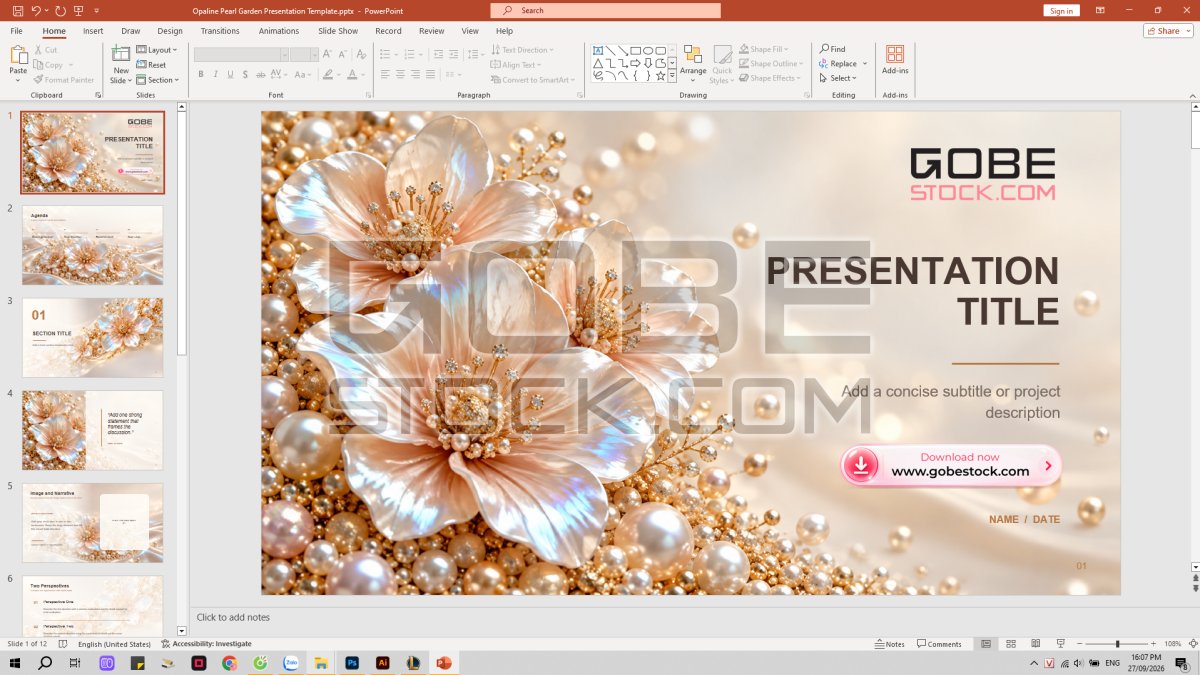Click the Search box in title bar
This screenshot has width=1200, height=675.
(605, 10)
